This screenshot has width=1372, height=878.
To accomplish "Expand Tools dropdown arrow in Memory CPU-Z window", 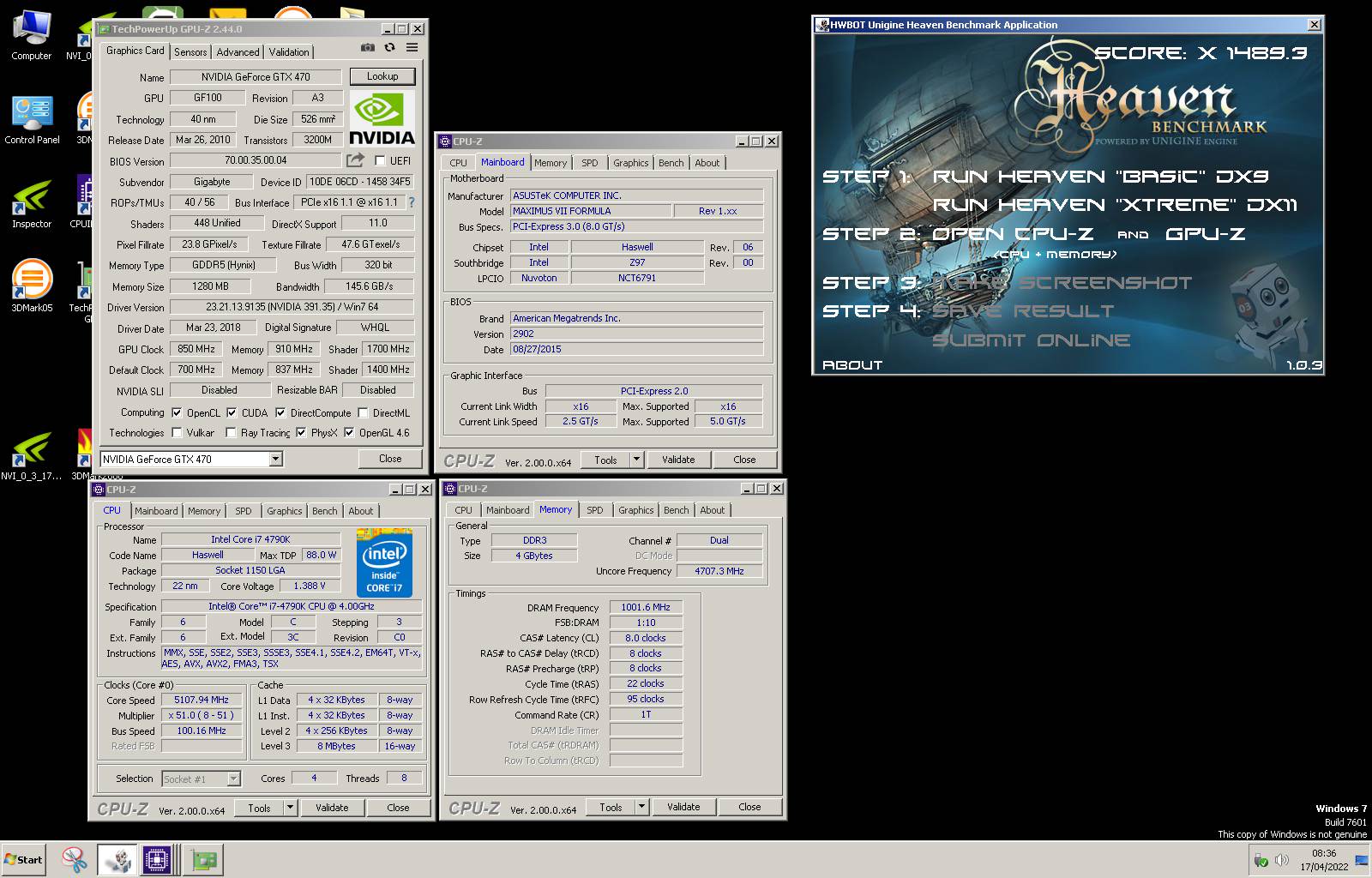I will click(641, 807).
